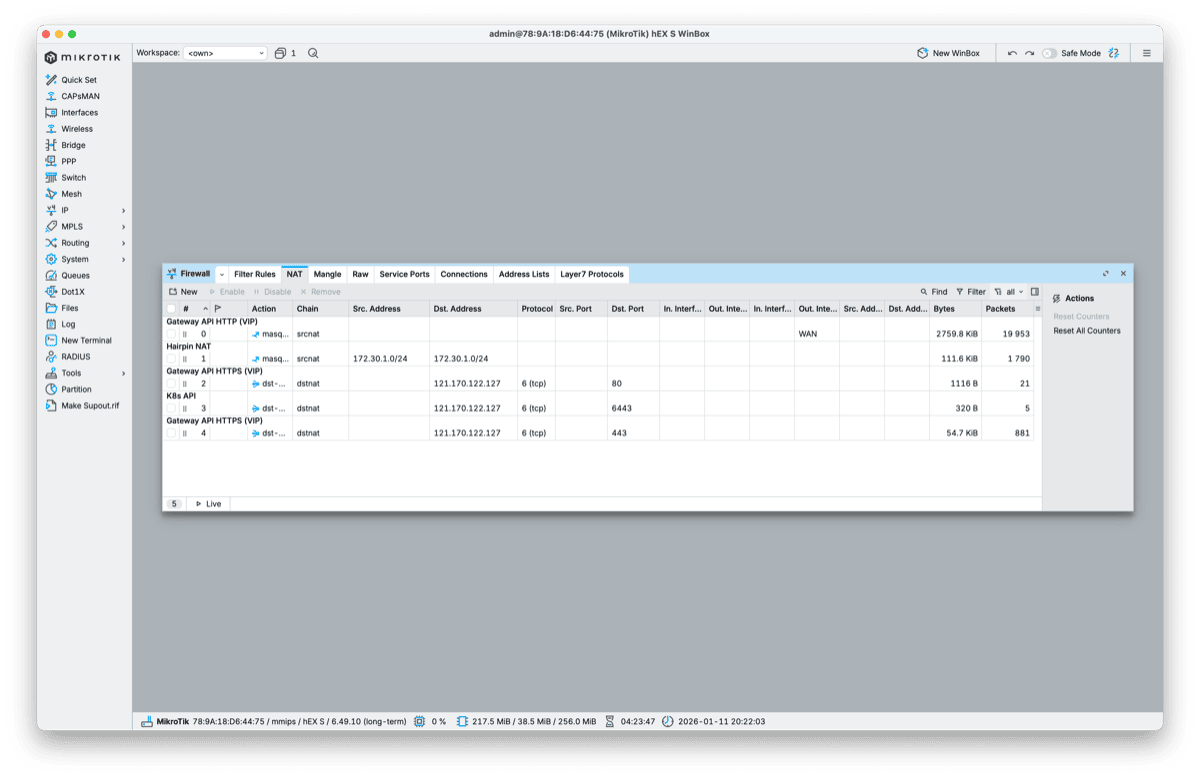
Task: Open the 'all' interface filter dropdown
Action: click(1010, 291)
